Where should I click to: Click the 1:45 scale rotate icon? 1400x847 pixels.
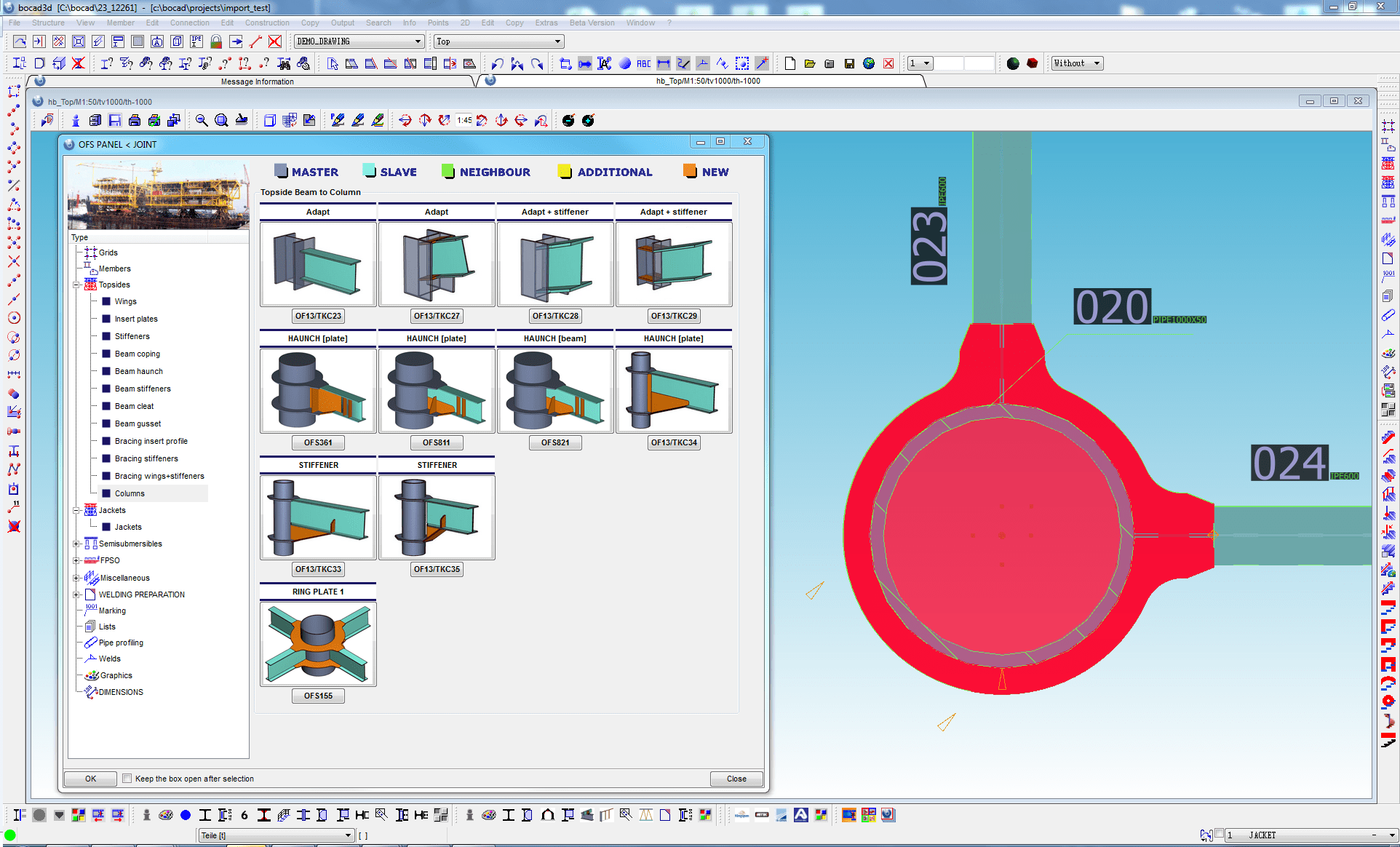pos(465,121)
